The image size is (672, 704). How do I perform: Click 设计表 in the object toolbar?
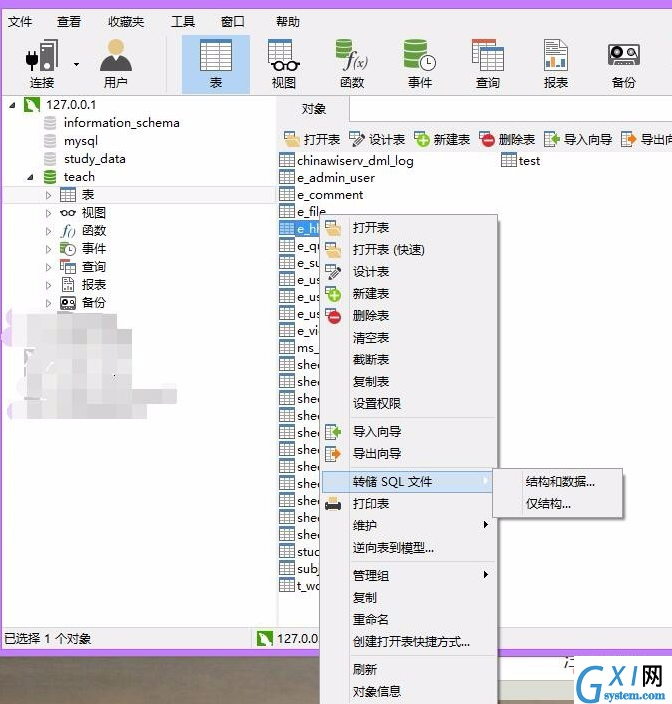click(x=377, y=140)
